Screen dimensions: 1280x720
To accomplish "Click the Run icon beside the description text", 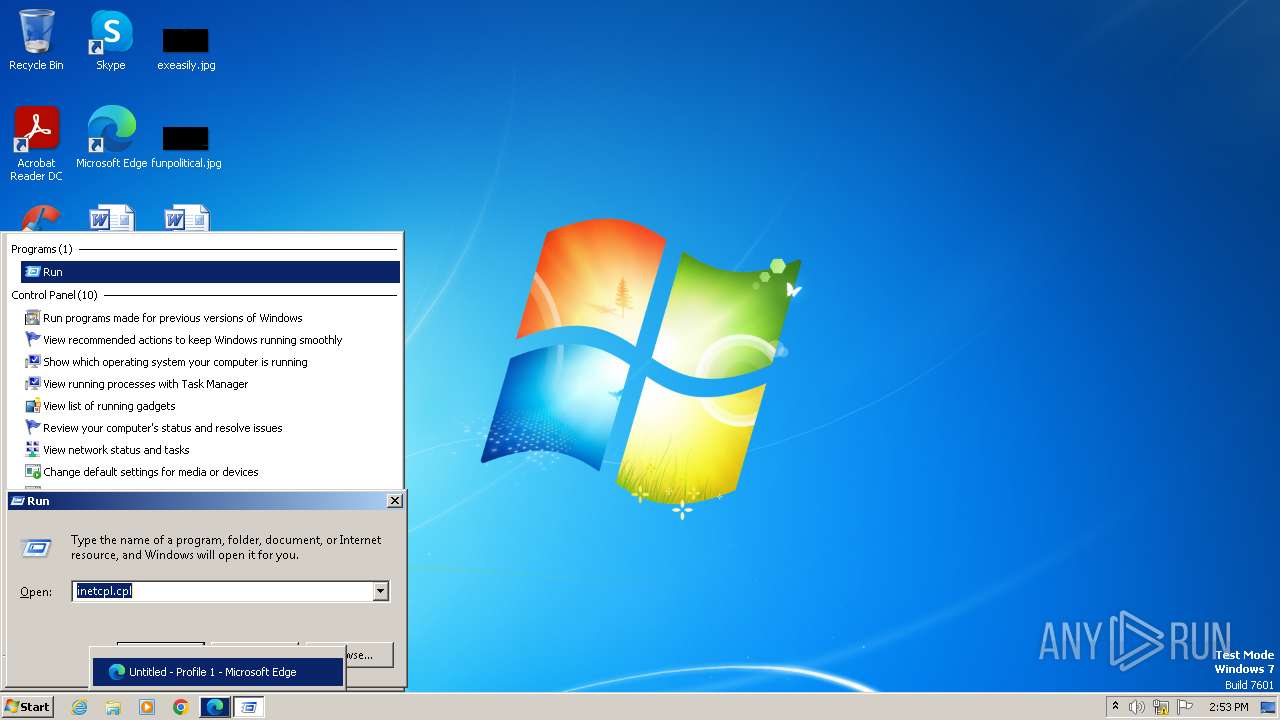I will coord(36,547).
